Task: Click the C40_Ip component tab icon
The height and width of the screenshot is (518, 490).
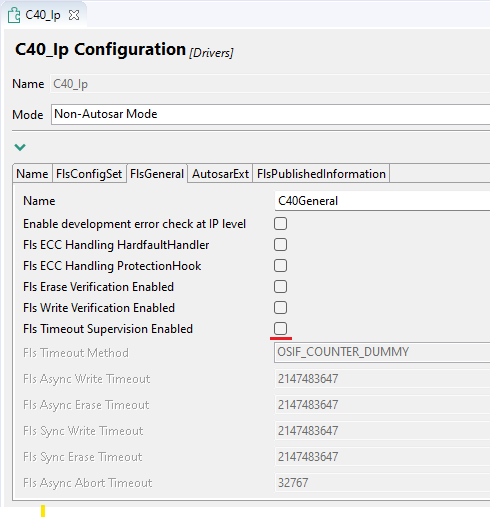Action: coord(14,15)
